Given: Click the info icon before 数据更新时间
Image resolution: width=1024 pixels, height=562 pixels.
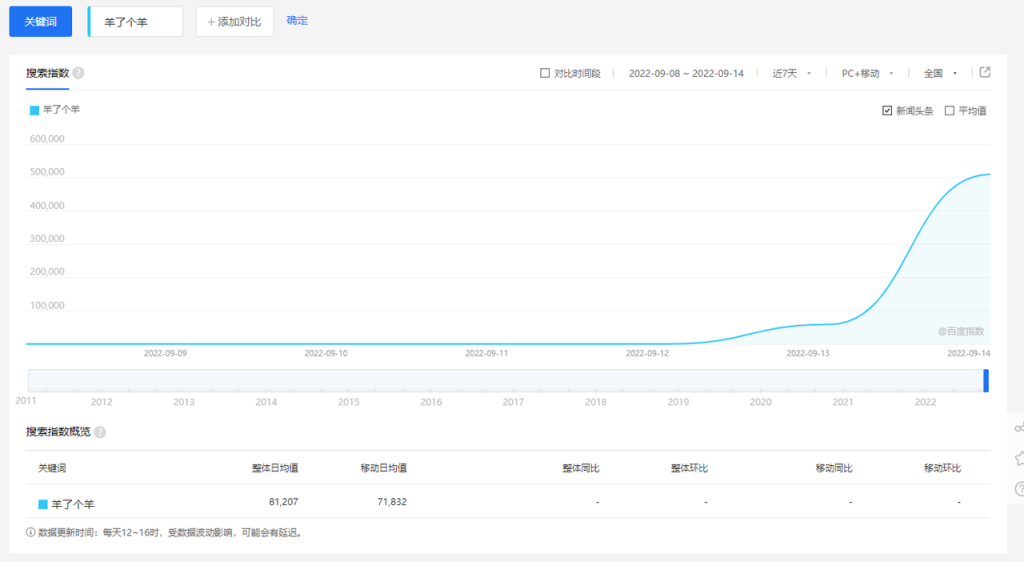Looking at the screenshot, I should [30, 532].
